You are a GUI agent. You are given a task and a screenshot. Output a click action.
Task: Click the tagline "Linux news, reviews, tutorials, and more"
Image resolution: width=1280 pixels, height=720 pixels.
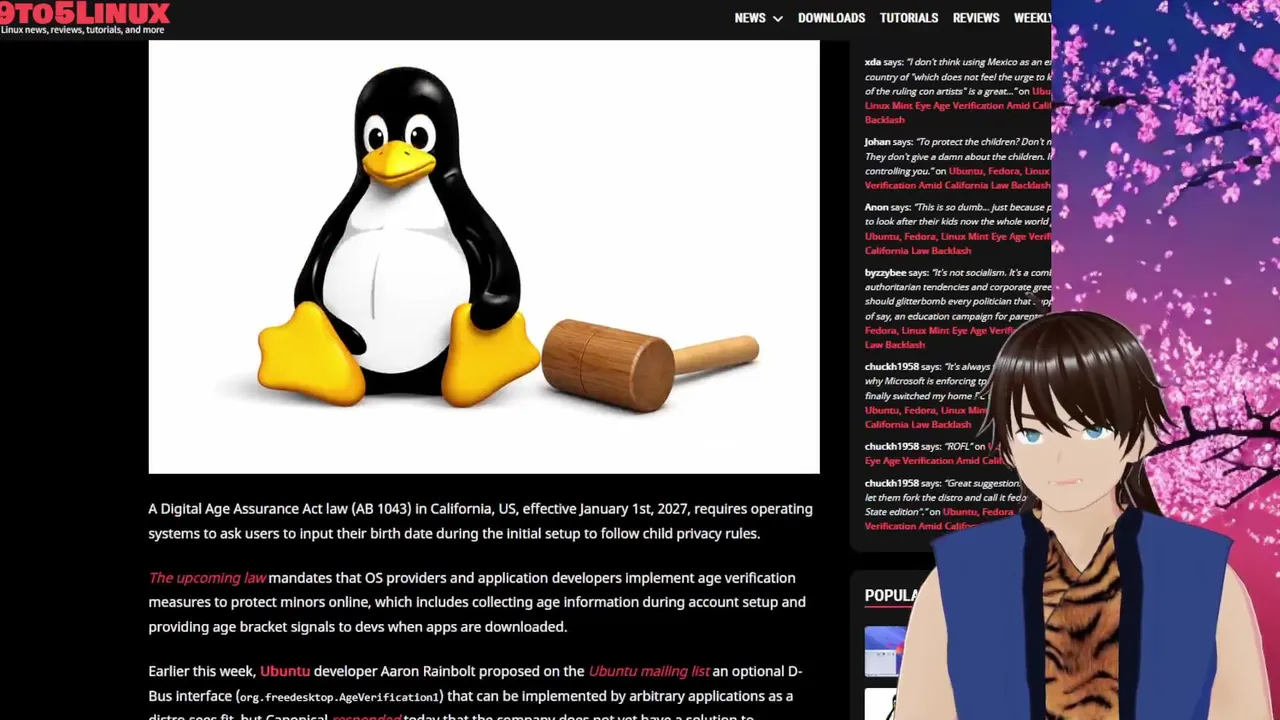coord(82,30)
